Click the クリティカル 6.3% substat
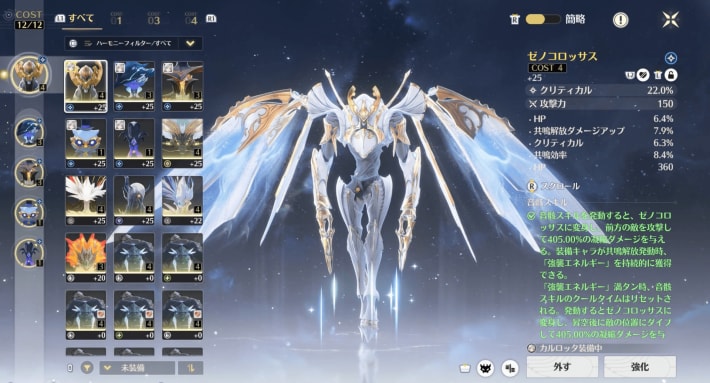The image size is (710, 383). click(x=601, y=143)
